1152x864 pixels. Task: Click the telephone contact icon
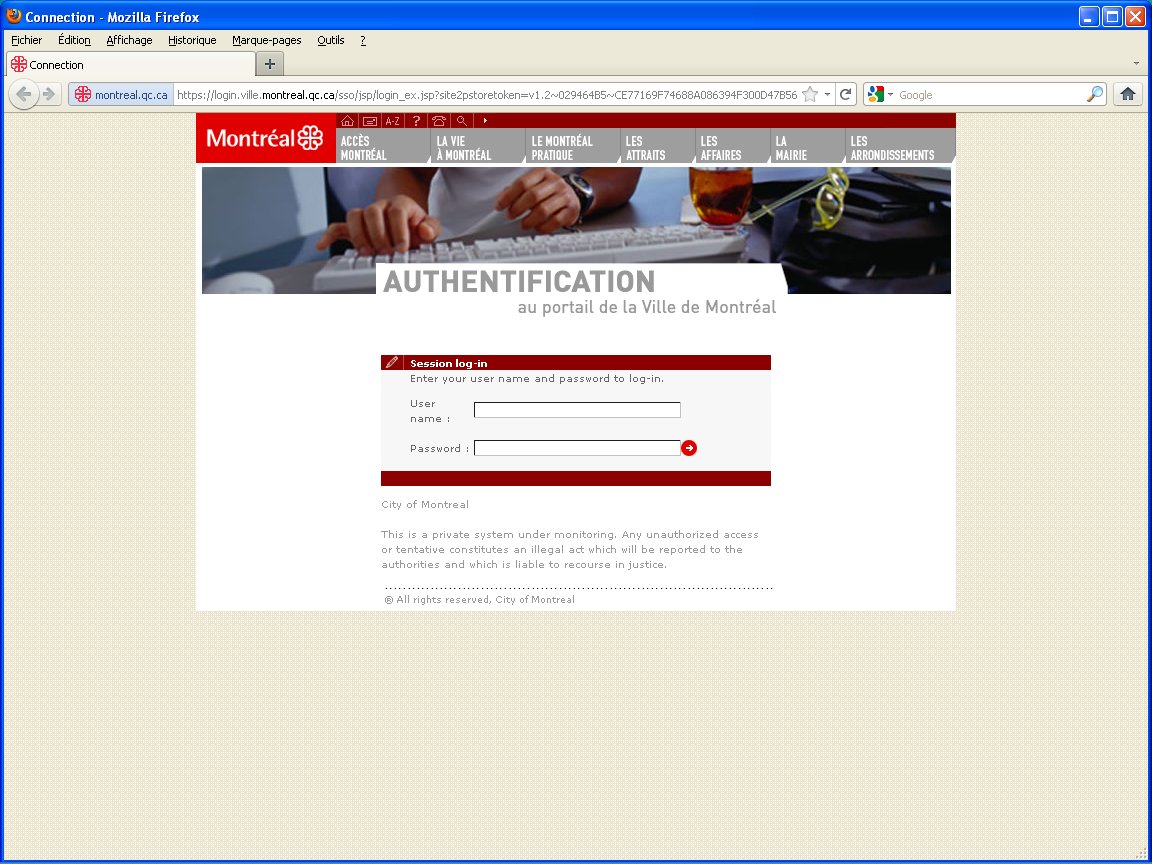tap(439, 121)
